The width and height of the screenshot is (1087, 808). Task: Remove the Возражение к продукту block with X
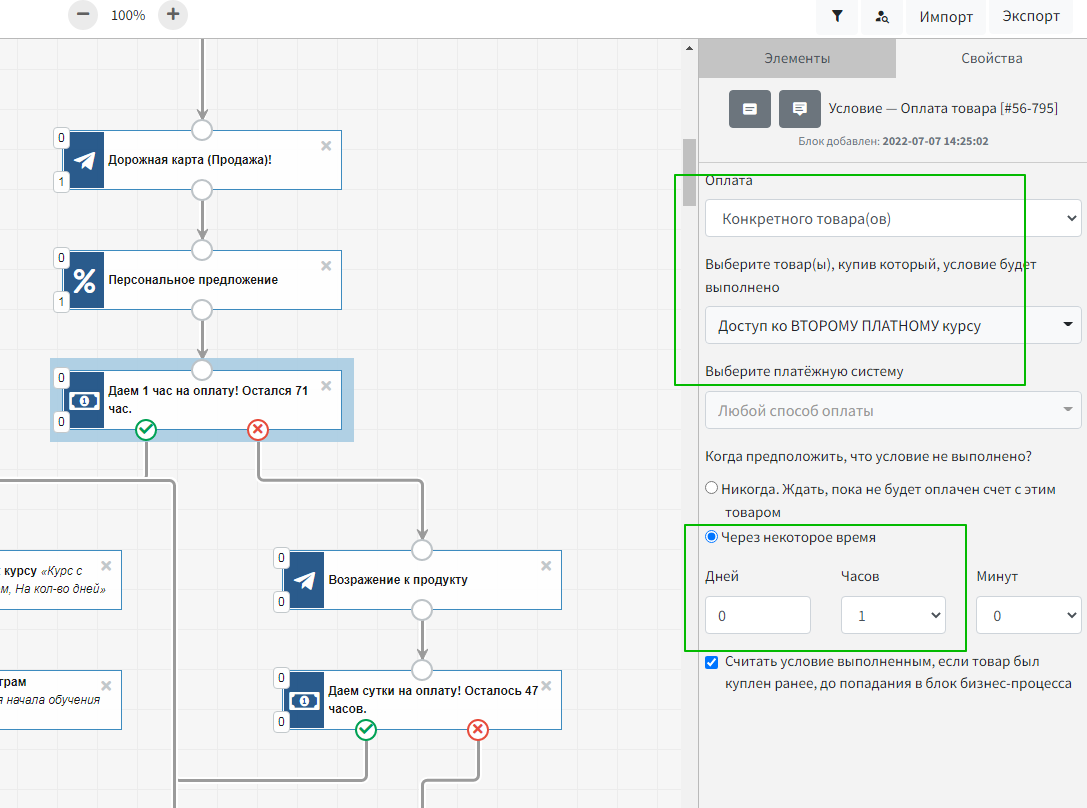click(546, 565)
